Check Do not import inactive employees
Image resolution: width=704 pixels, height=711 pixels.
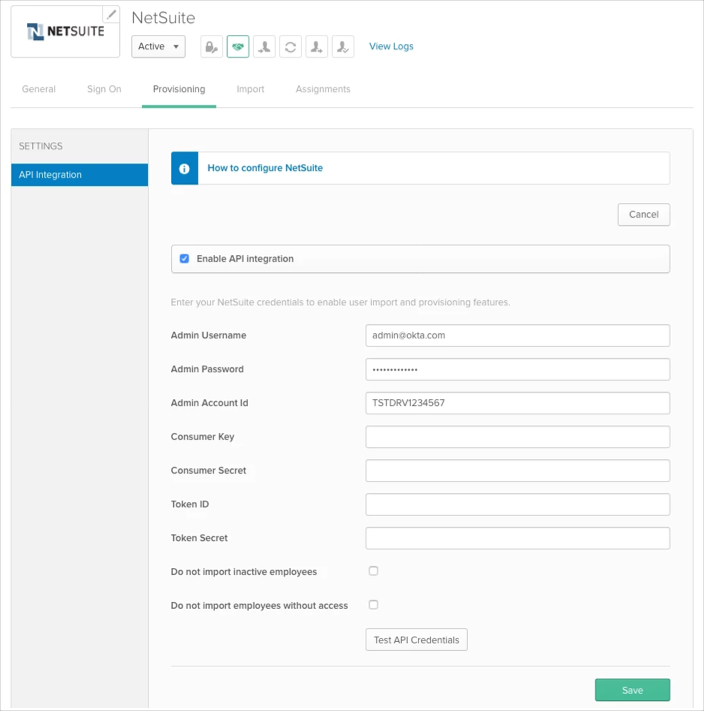pyautogui.click(x=373, y=571)
